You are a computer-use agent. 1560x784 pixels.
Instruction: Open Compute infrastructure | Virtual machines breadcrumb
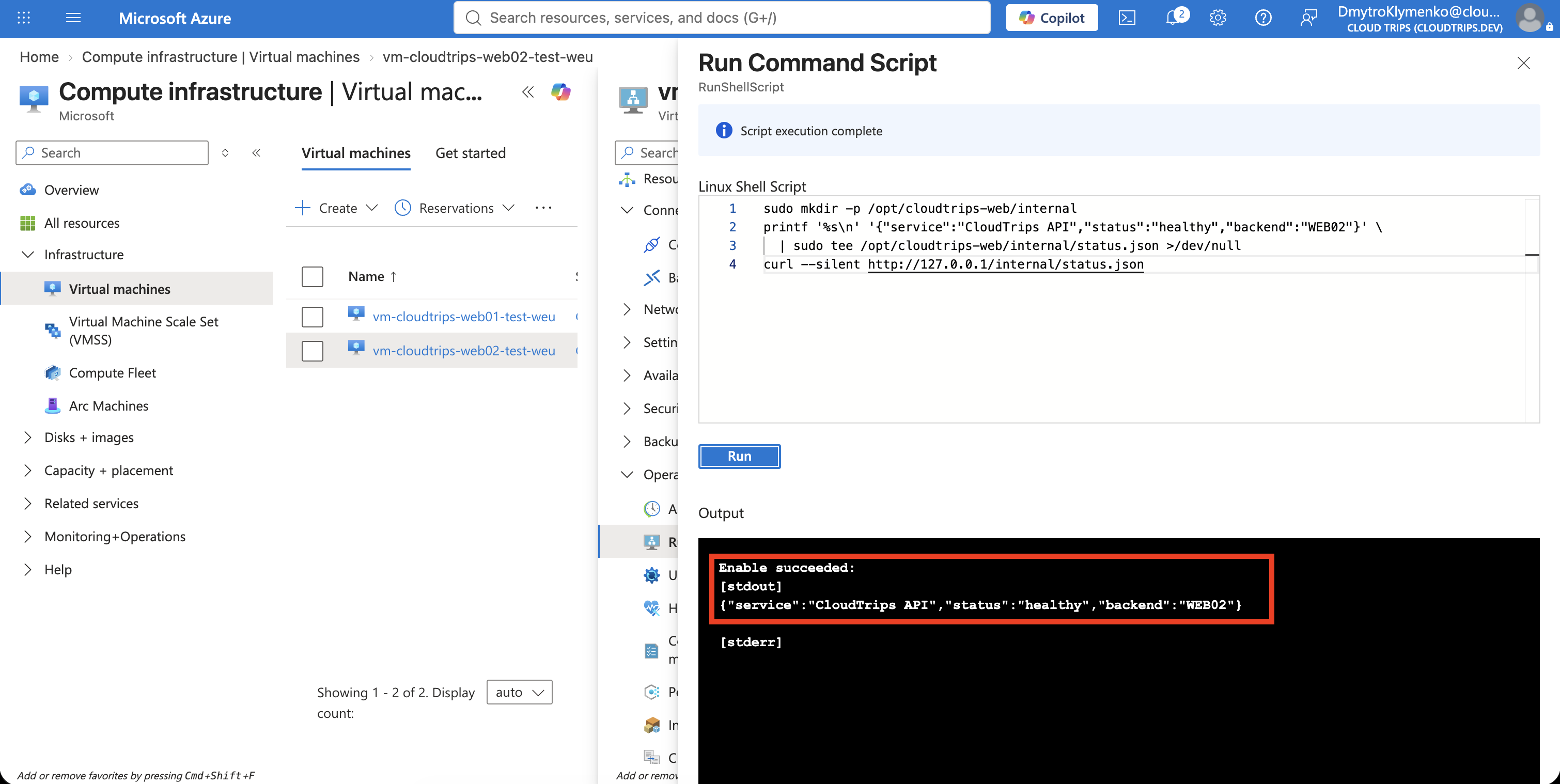tap(221, 57)
